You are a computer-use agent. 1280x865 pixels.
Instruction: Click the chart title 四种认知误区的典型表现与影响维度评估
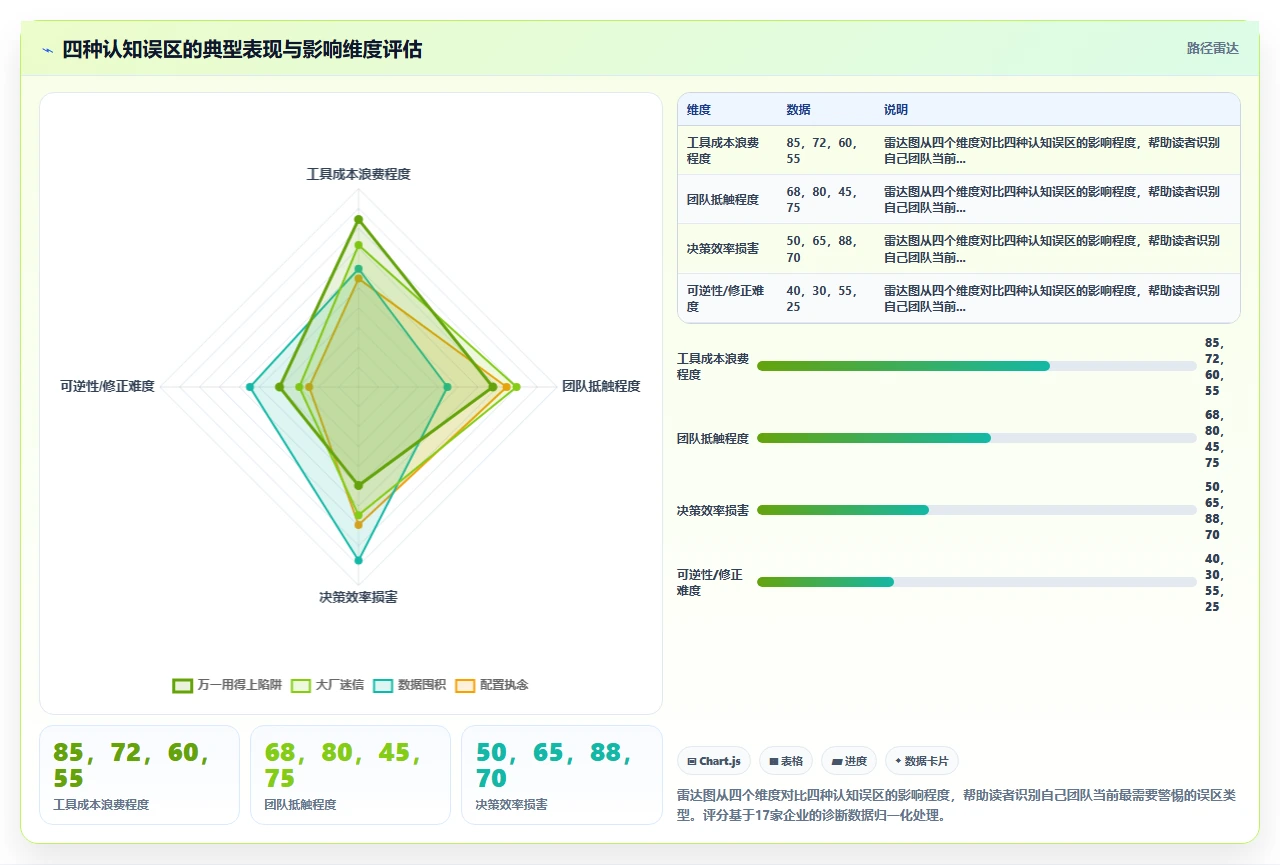[x=242, y=49]
